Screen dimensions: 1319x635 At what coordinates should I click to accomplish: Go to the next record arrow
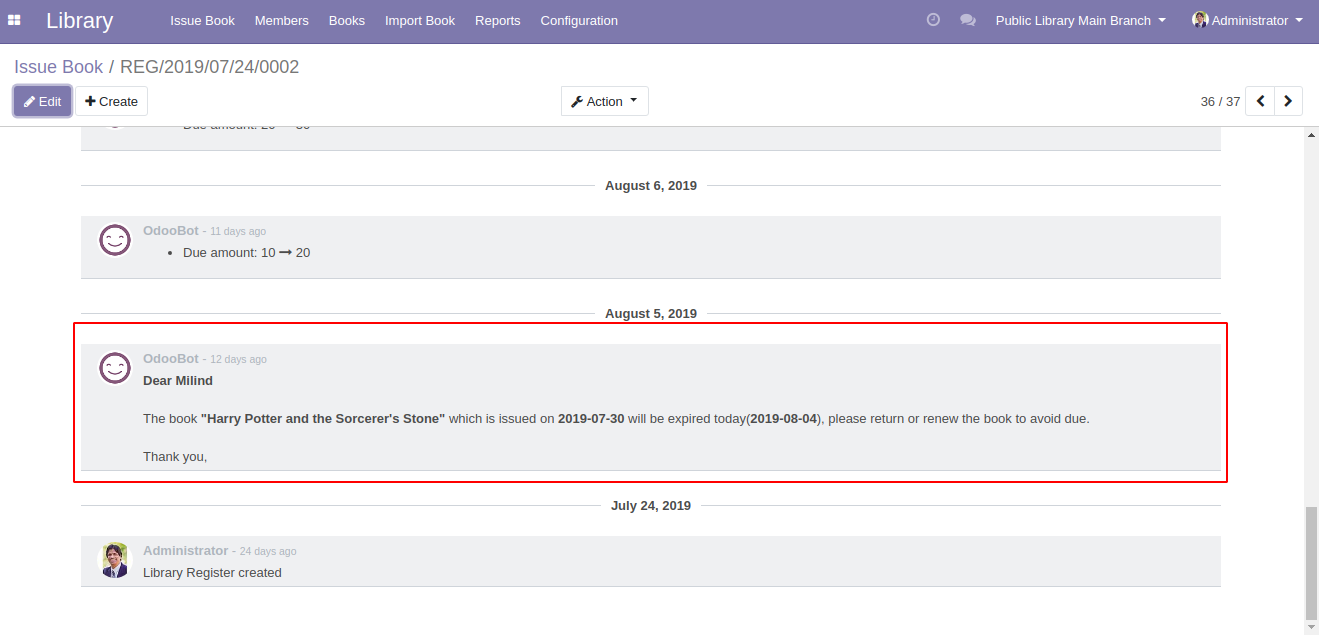click(x=1288, y=101)
